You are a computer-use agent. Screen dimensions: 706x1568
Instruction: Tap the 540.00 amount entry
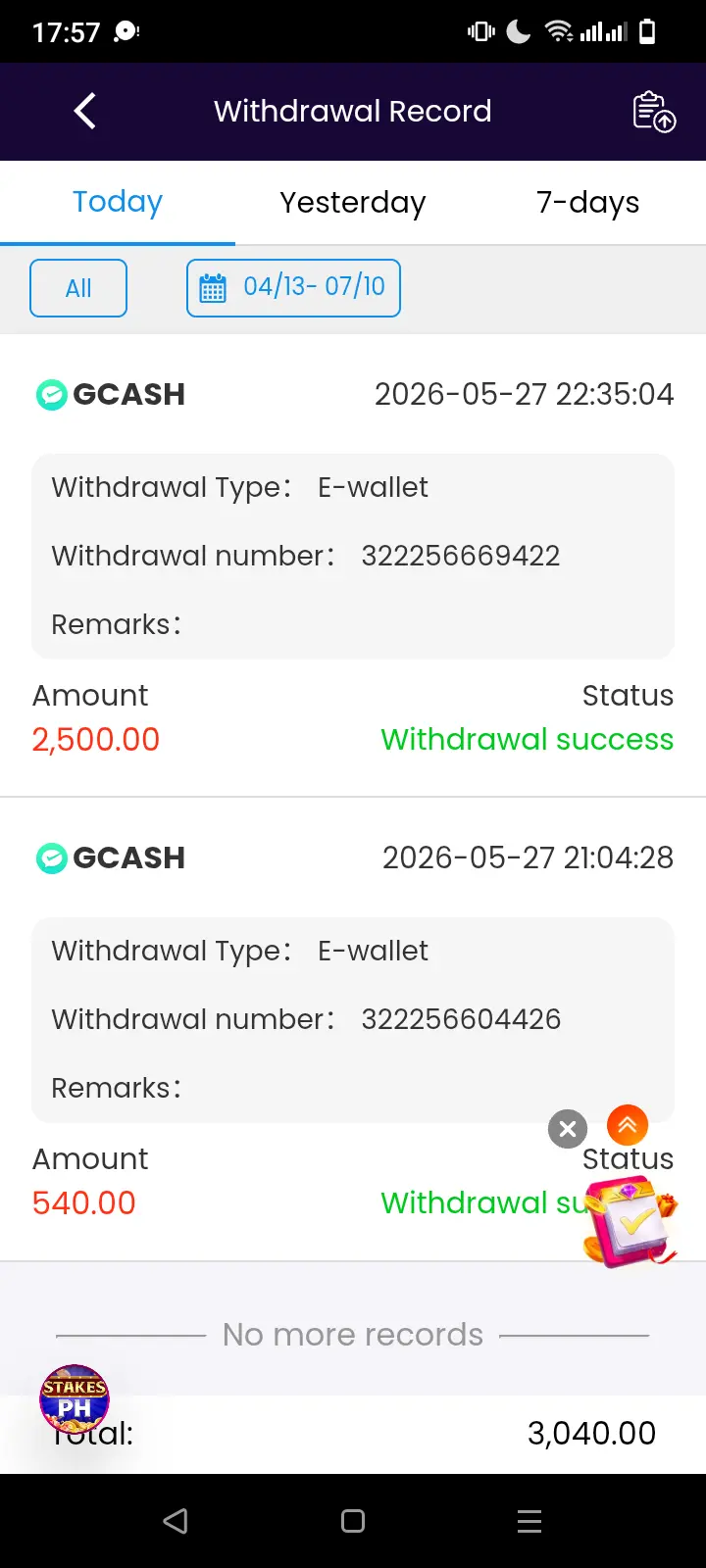click(x=84, y=1202)
